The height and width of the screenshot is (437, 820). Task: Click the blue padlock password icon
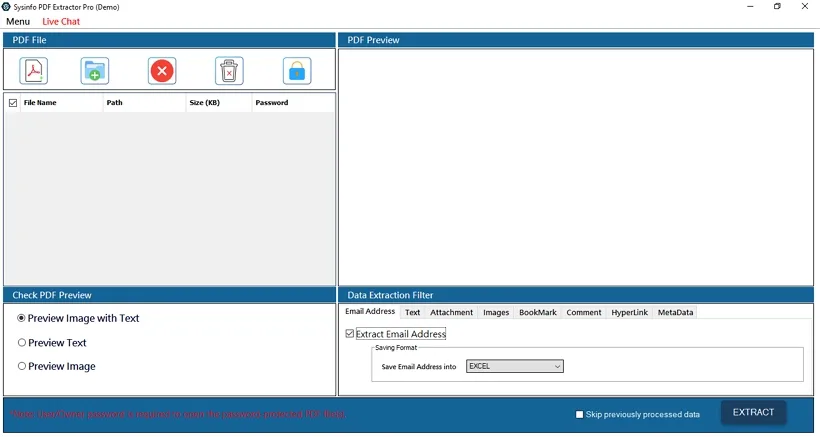point(297,71)
